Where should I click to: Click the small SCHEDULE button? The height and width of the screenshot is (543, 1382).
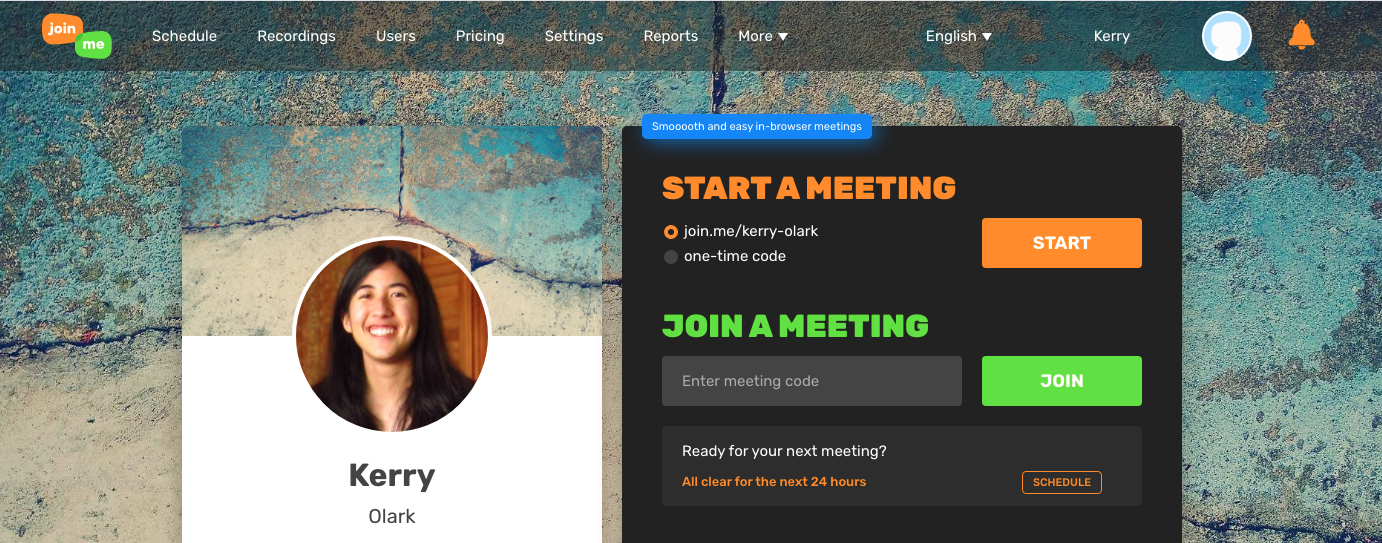[1062, 482]
